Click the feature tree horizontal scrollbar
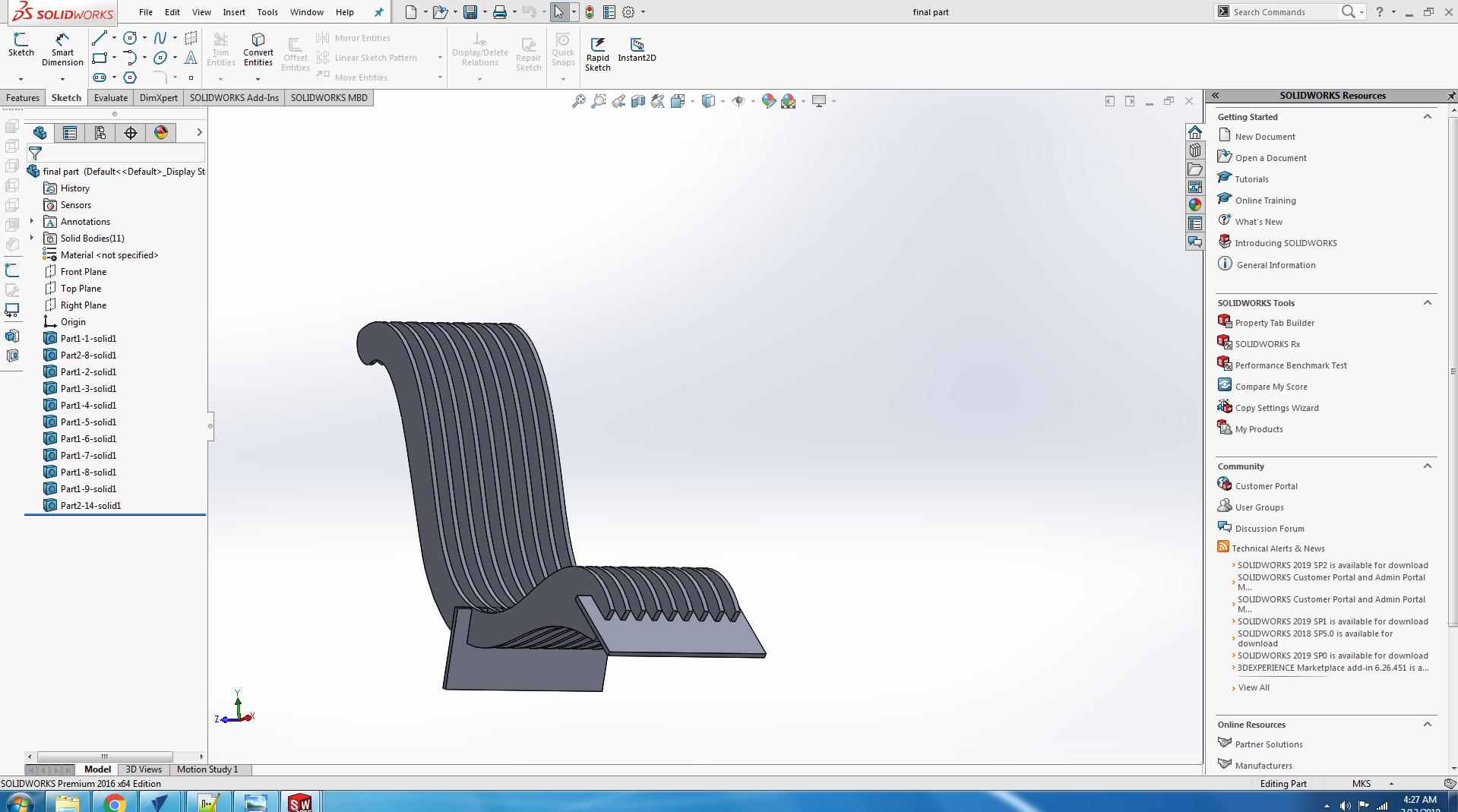 pyautogui.click(x=105, y=757)
